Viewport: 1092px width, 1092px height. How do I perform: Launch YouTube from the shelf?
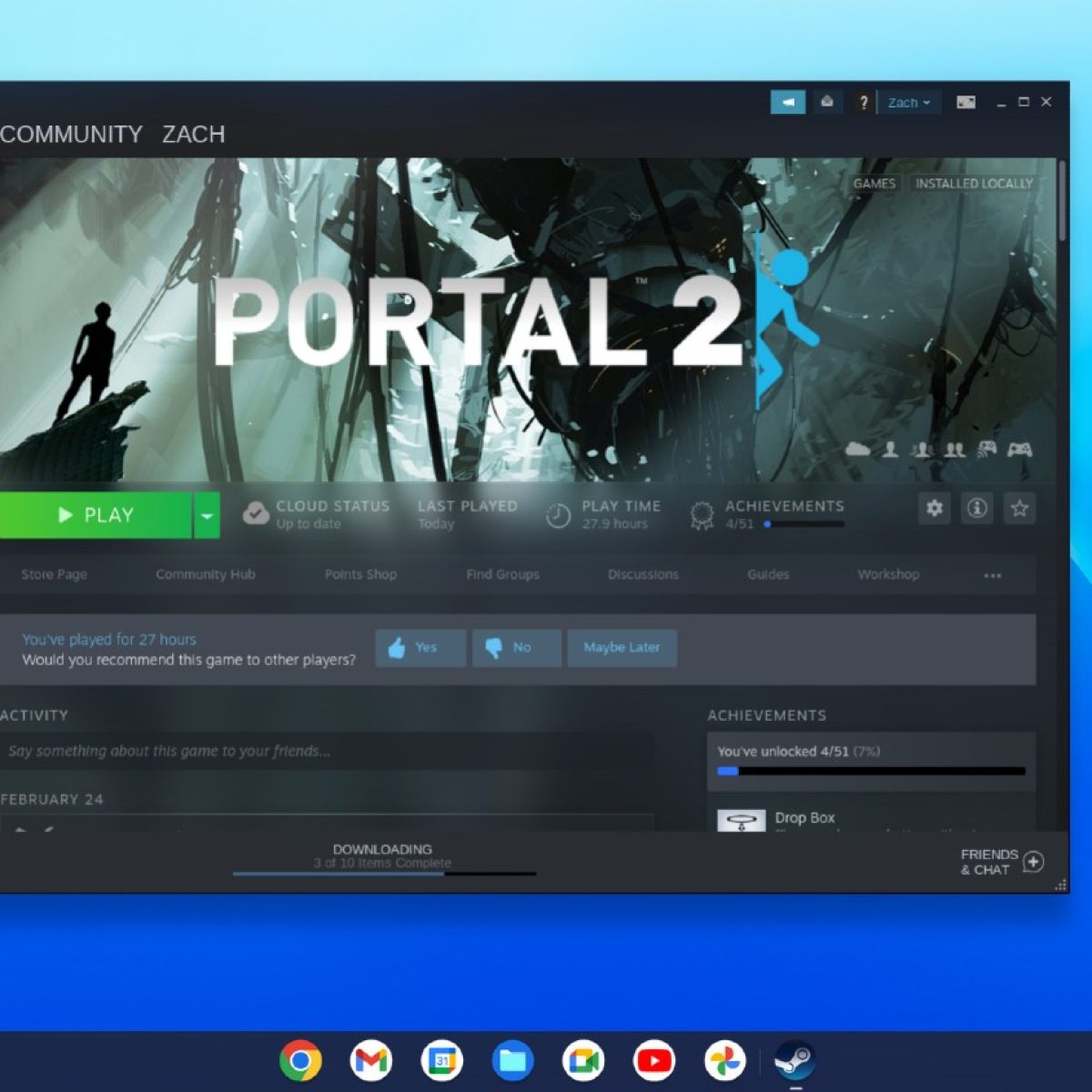pyautogui.click(x=654, y=1060)
